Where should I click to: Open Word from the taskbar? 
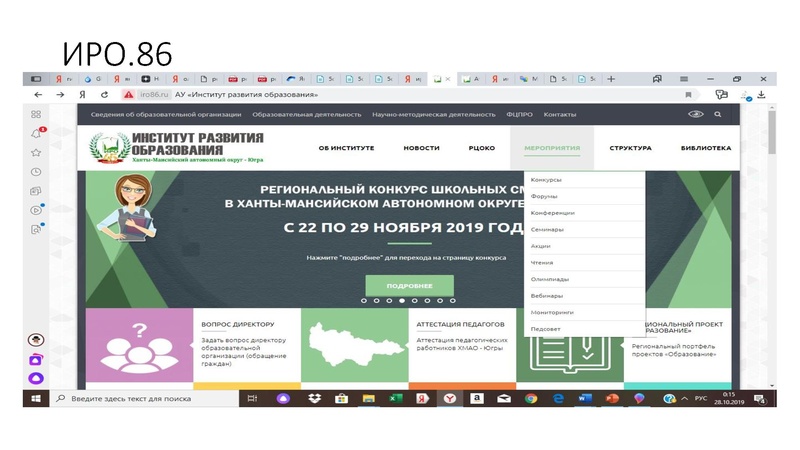[x=585, y=398]
